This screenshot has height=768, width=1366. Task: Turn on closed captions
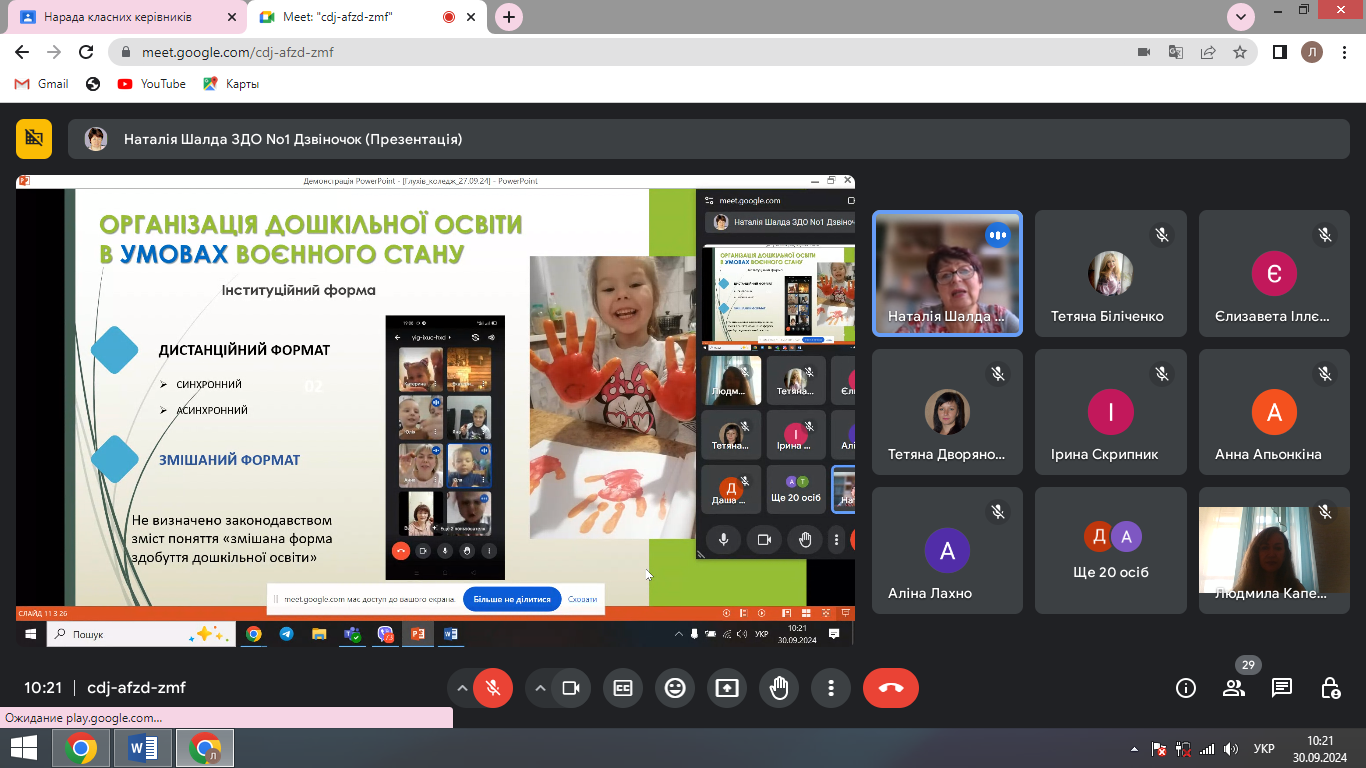click(623, 688)
